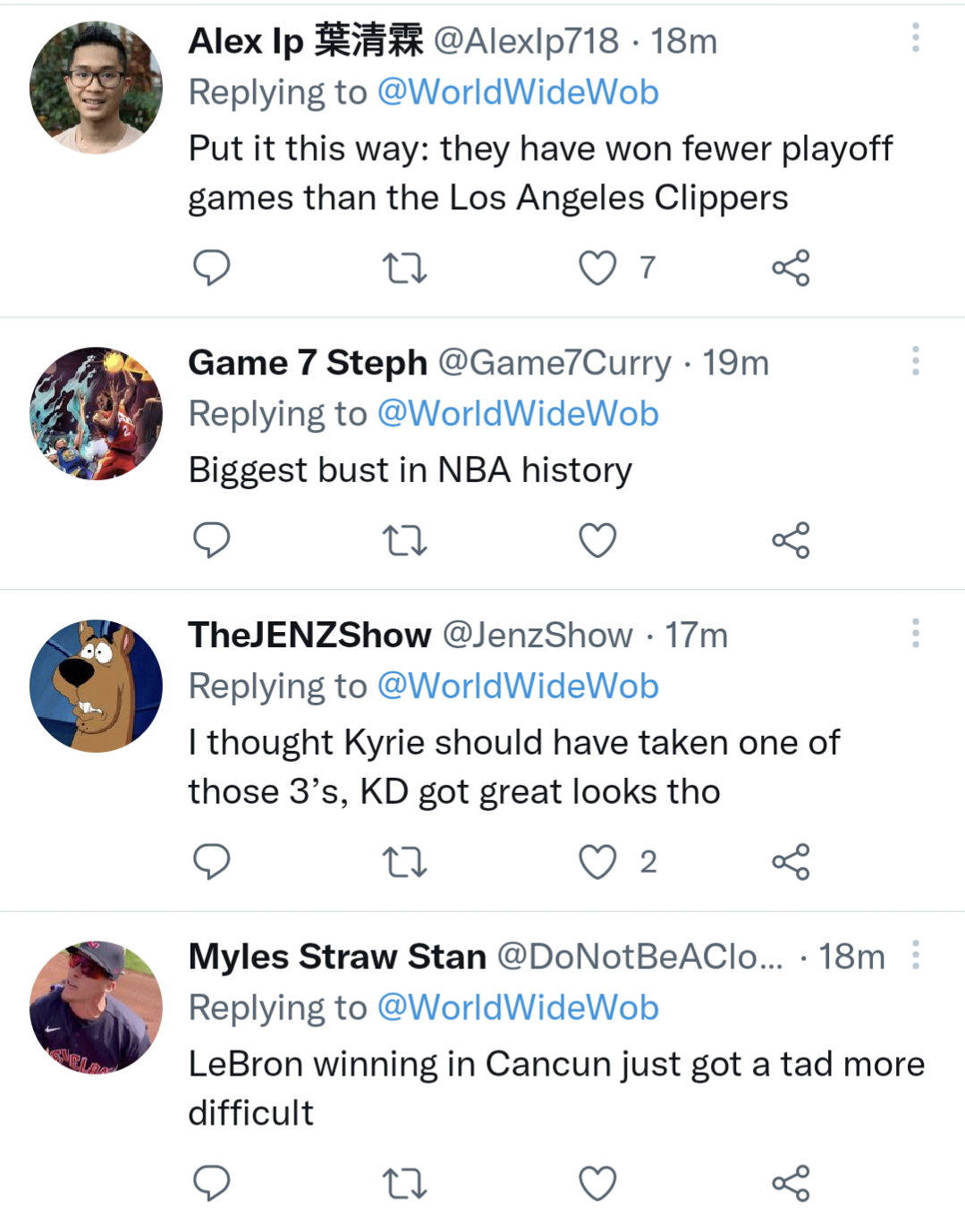Retweet Alex Ip's Clippers tweet
Viewport: 965px width, 1232px height.
[404, 267]
